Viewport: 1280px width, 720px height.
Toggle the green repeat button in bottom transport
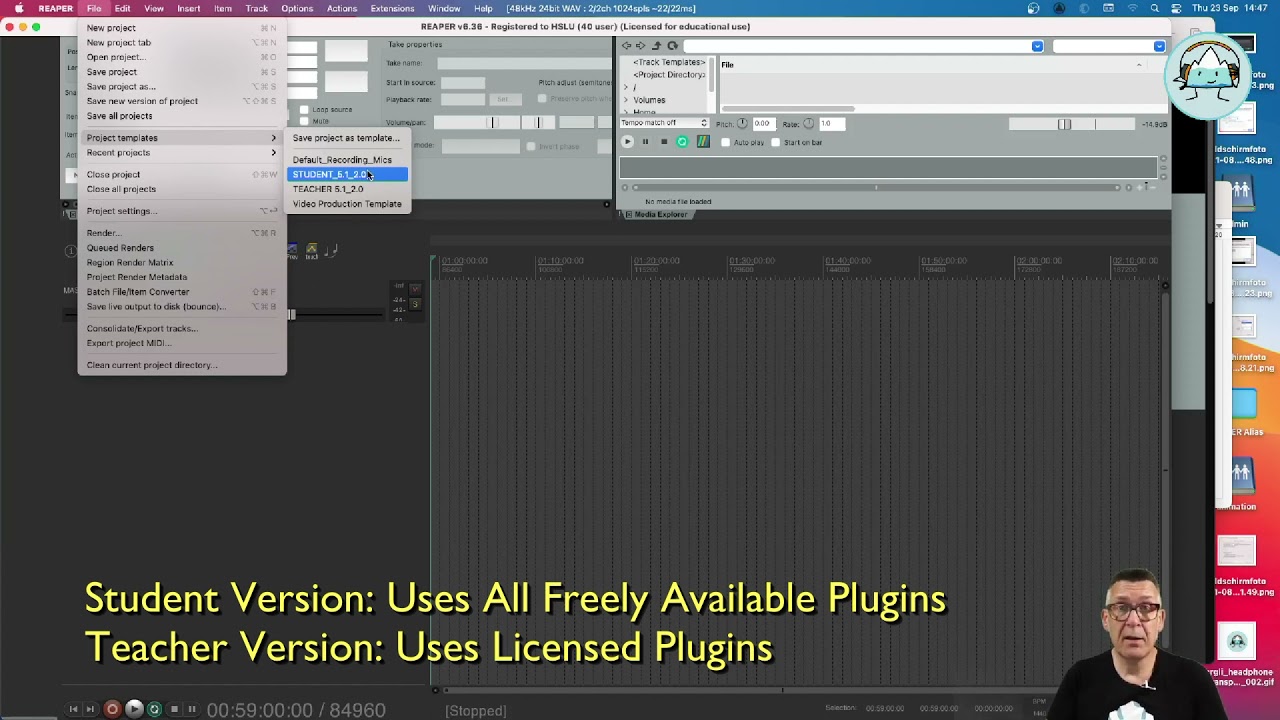tap(154, 709)
